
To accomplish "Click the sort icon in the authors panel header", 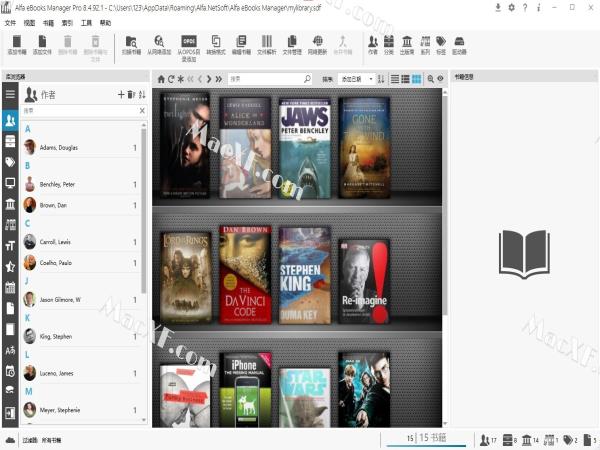I will tap(142, 95).
